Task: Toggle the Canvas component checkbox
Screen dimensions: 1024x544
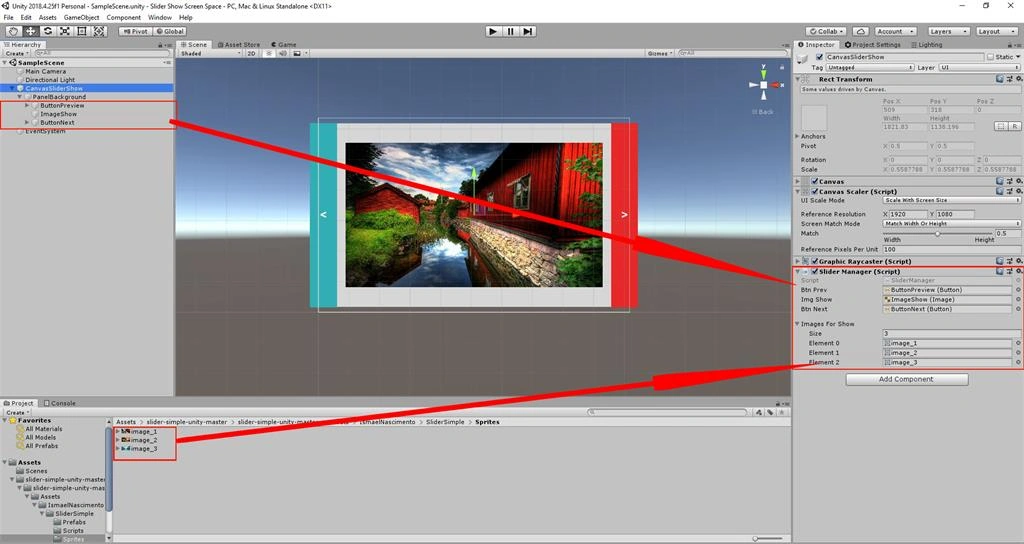Action: [x=814, y=182]
